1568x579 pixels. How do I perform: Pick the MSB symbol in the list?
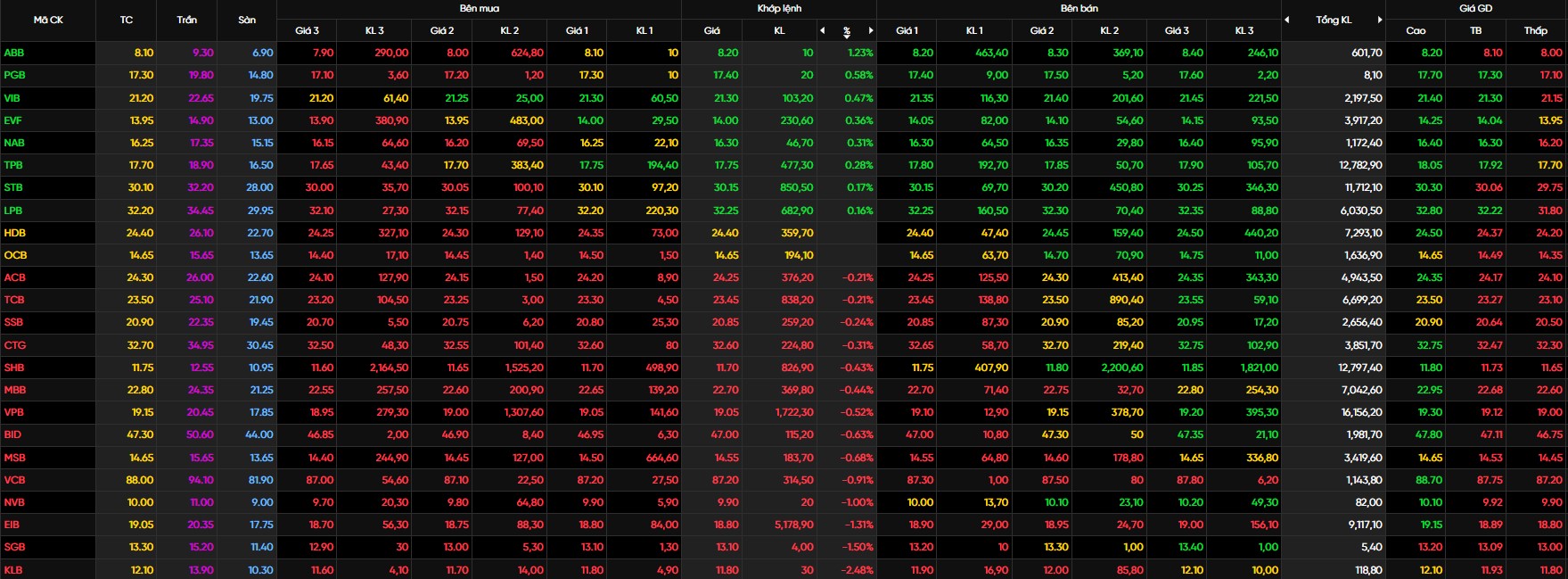click(x=15, y=458)
